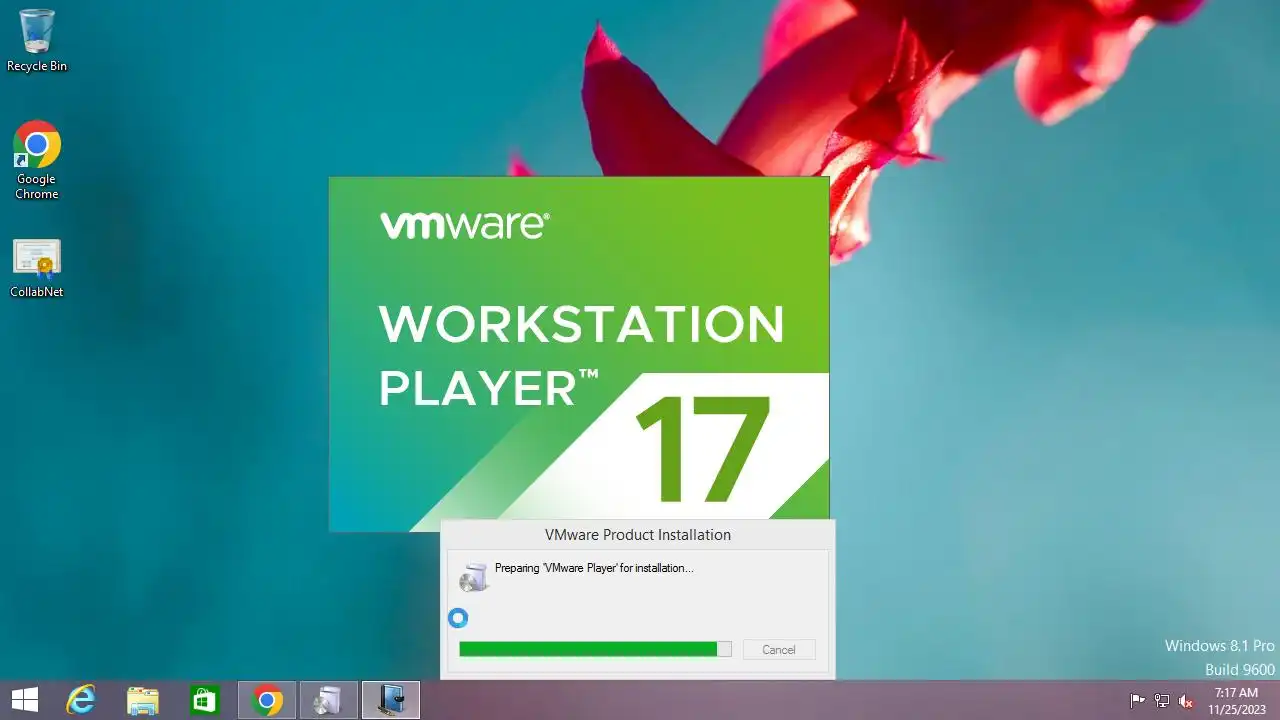Select the VMware installer taskbar icon
Image resolution: width=1280 pixels, height=720 pixels.
[x=391, y=700]
